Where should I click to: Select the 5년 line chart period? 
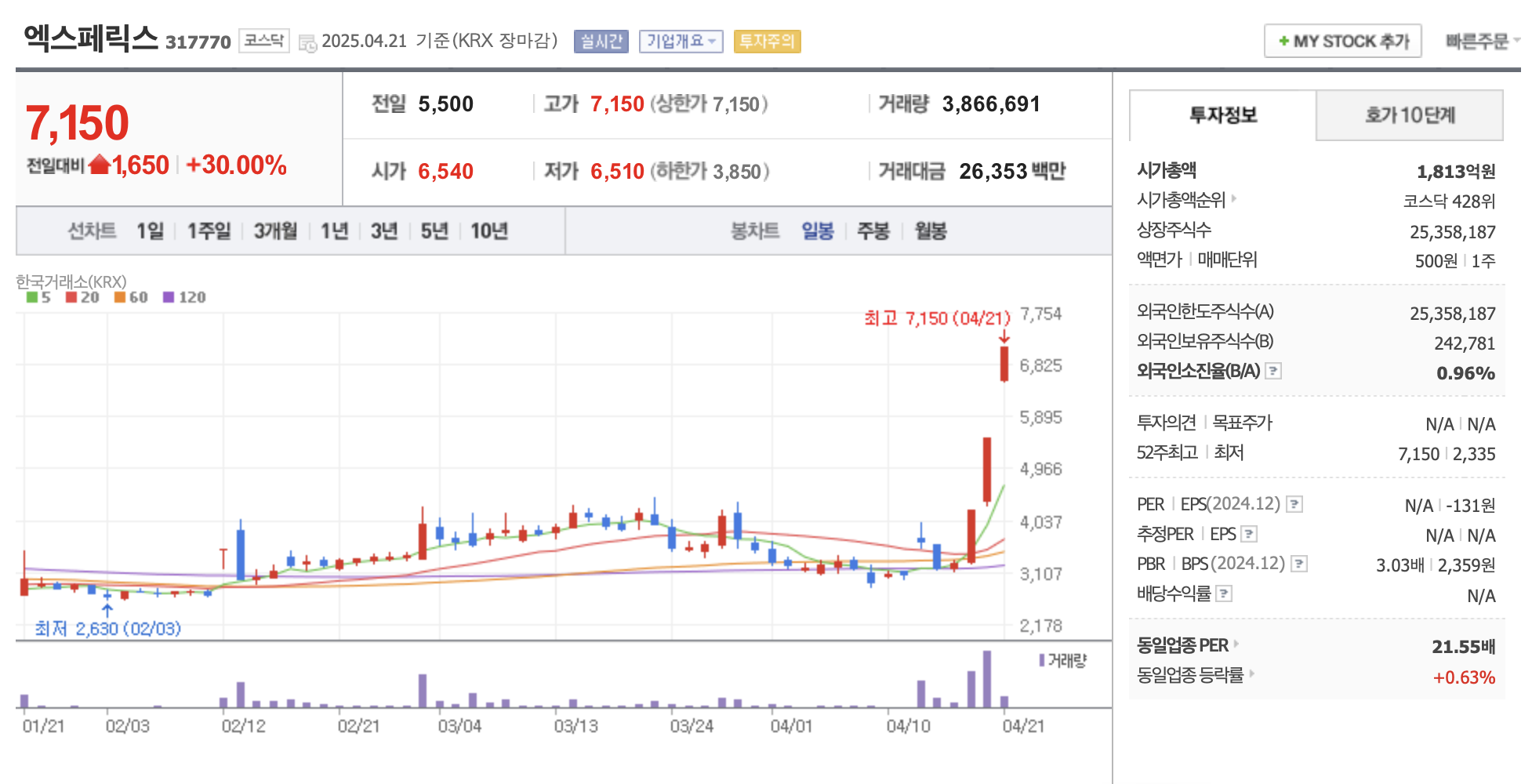click(434, 231)
